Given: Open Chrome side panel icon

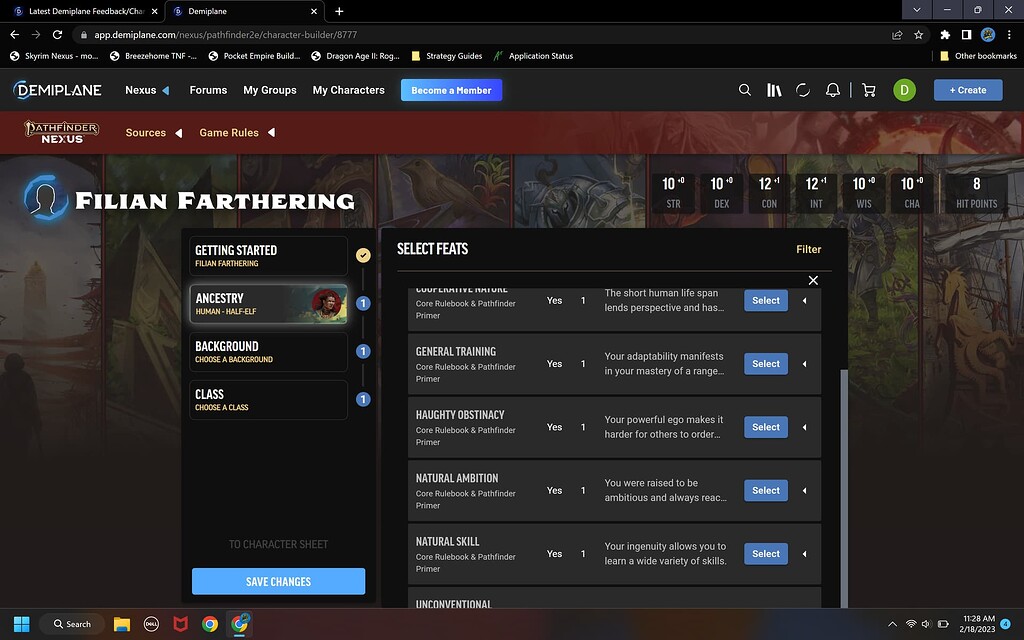Looking at the screenshot, I should pyautogui.click(x=967, y=35).
